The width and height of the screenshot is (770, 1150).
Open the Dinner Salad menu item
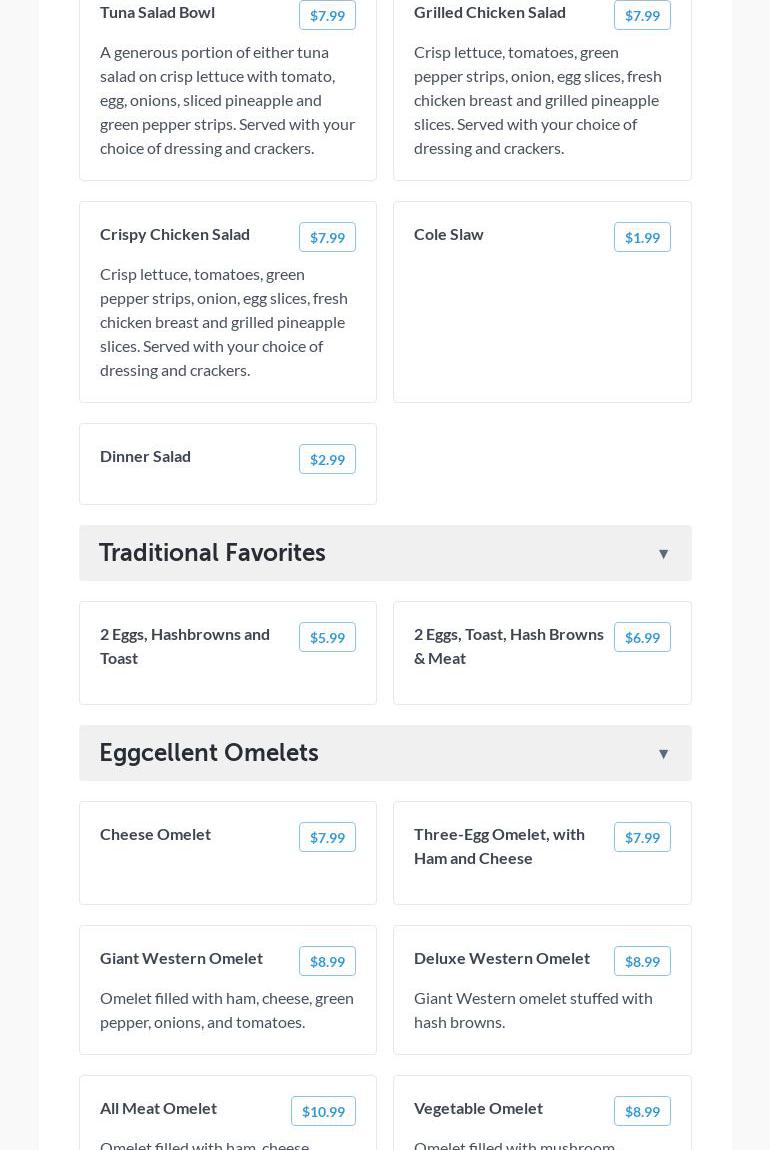[146, 456]
